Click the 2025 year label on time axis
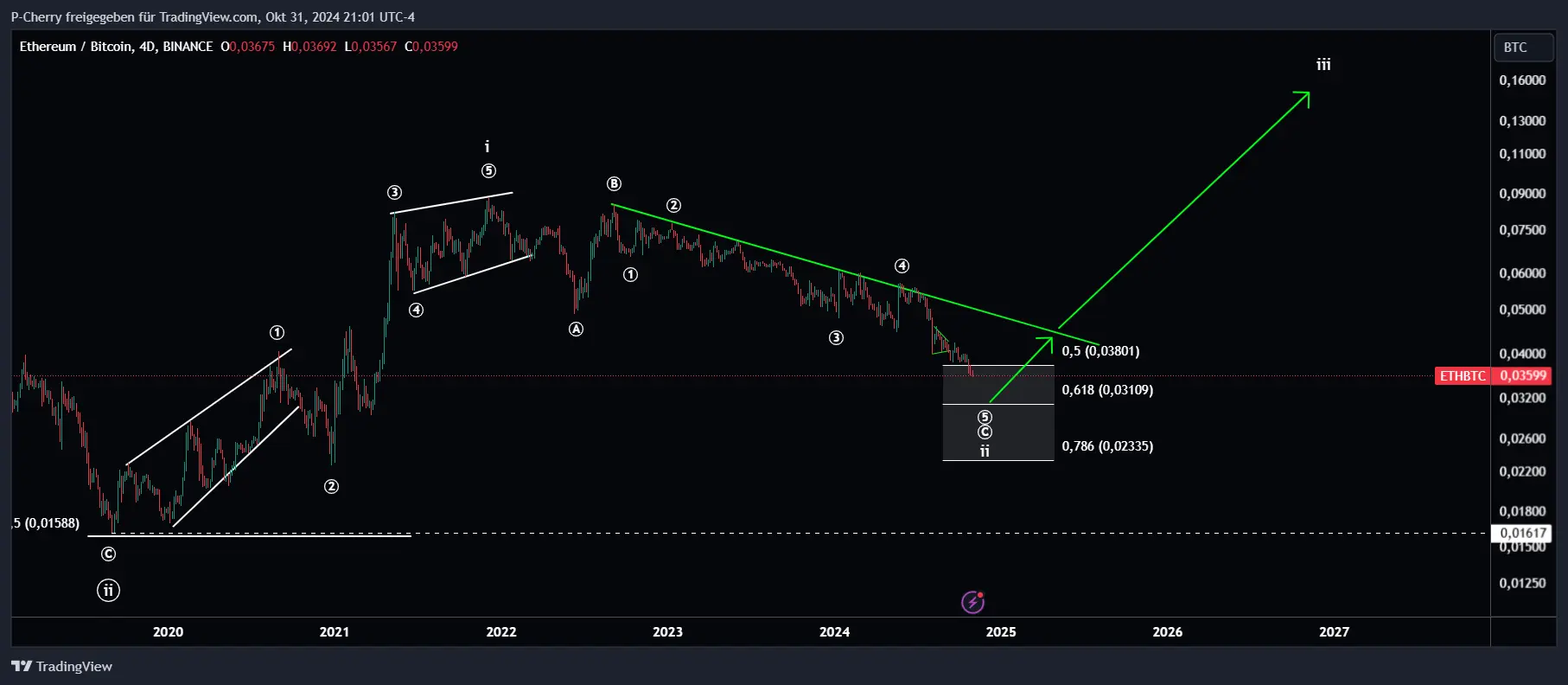The height and width of the screenshot is (685, 1568). point(1001,632)
